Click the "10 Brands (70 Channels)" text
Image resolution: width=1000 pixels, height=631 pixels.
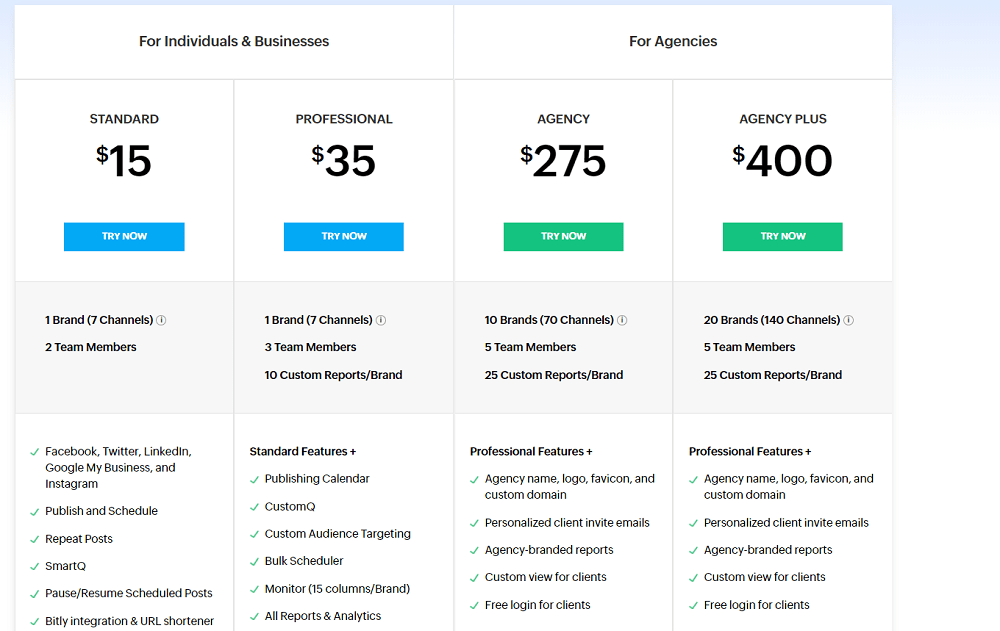[x=549, y=320]
